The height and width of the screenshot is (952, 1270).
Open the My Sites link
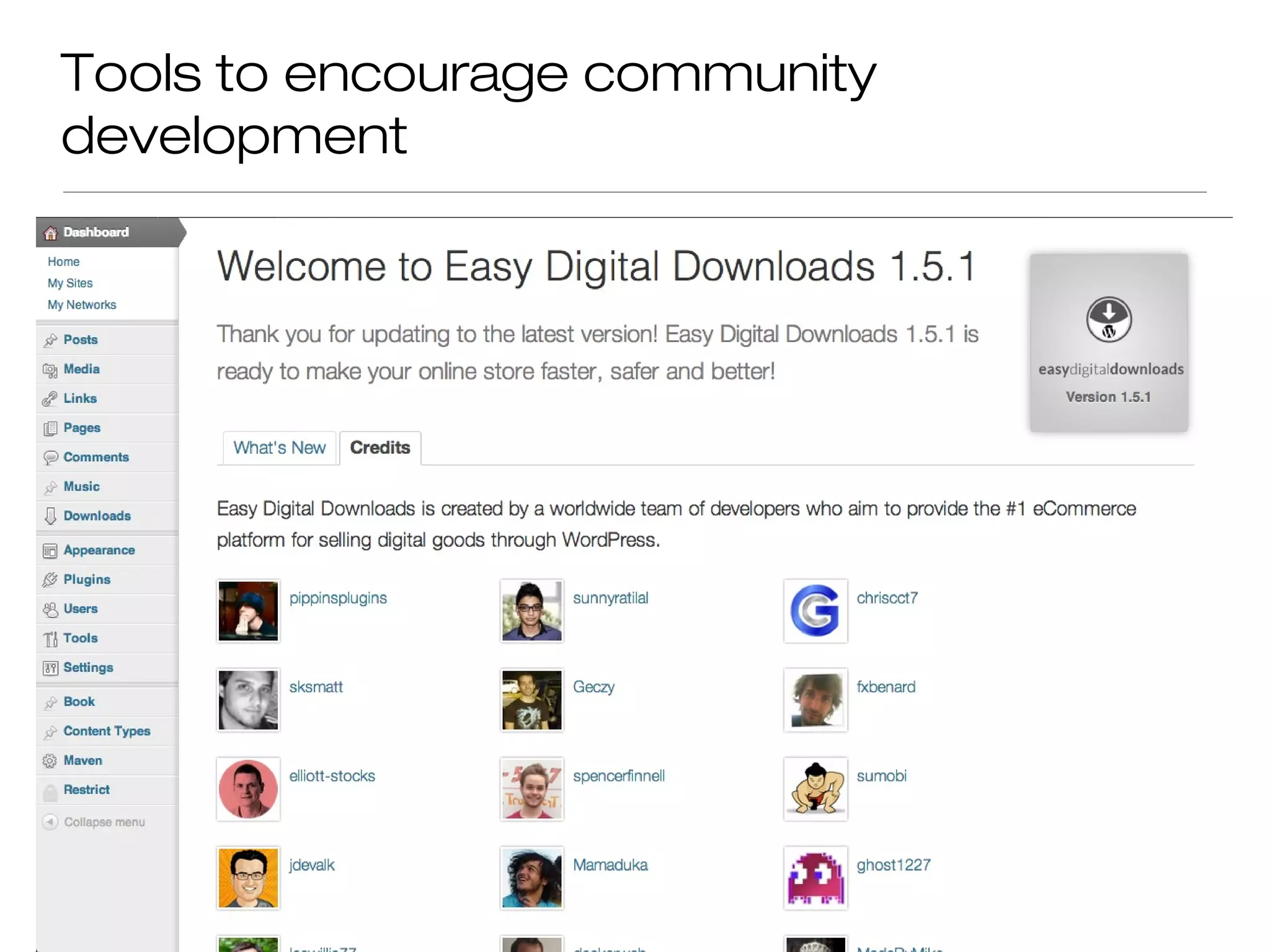point(70,283)
